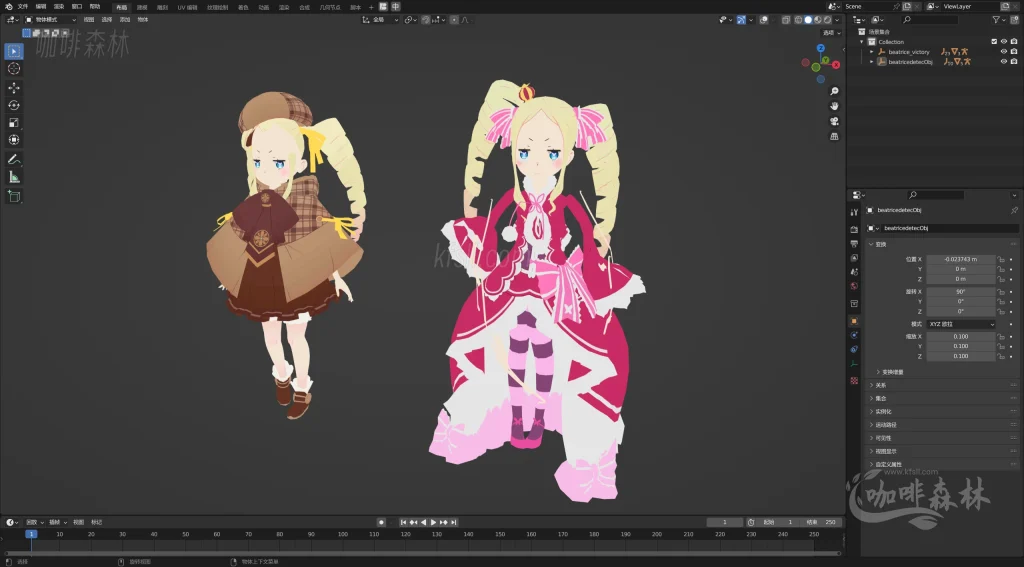
Task: Click the pan hand icon in viewport
Action: coord(834,106)
